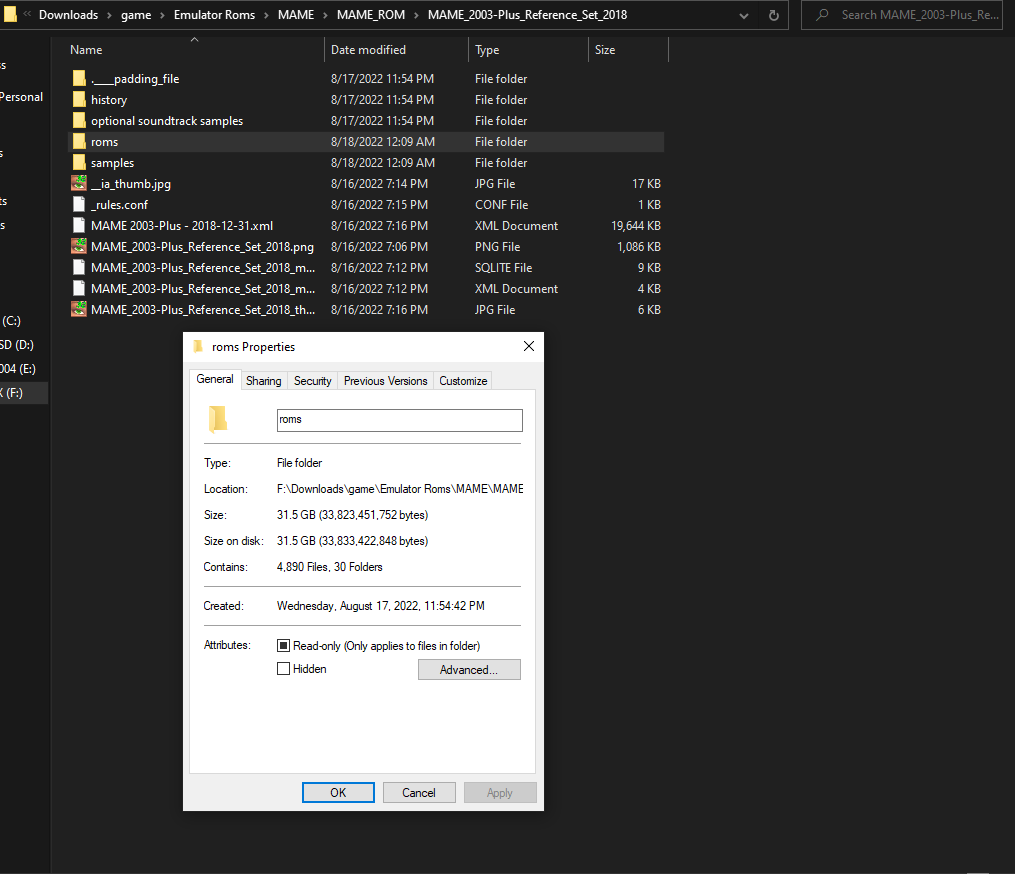Navigate to MAME in breadcrumb
This screenshot has width=1015, height=874.
pyautogui.click(x=296, y=15)
